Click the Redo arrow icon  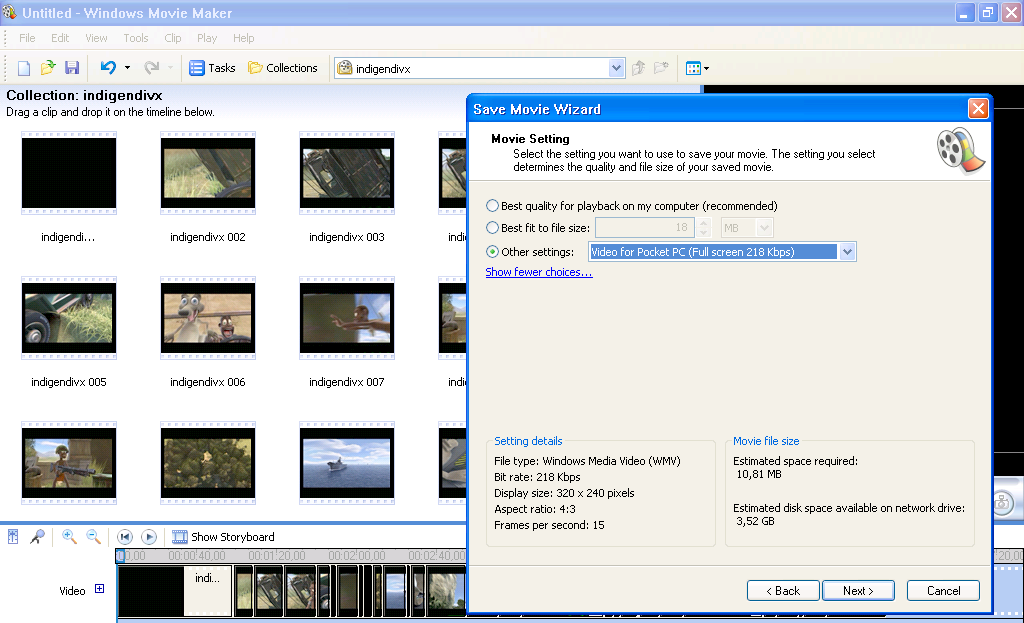(152, 67)
